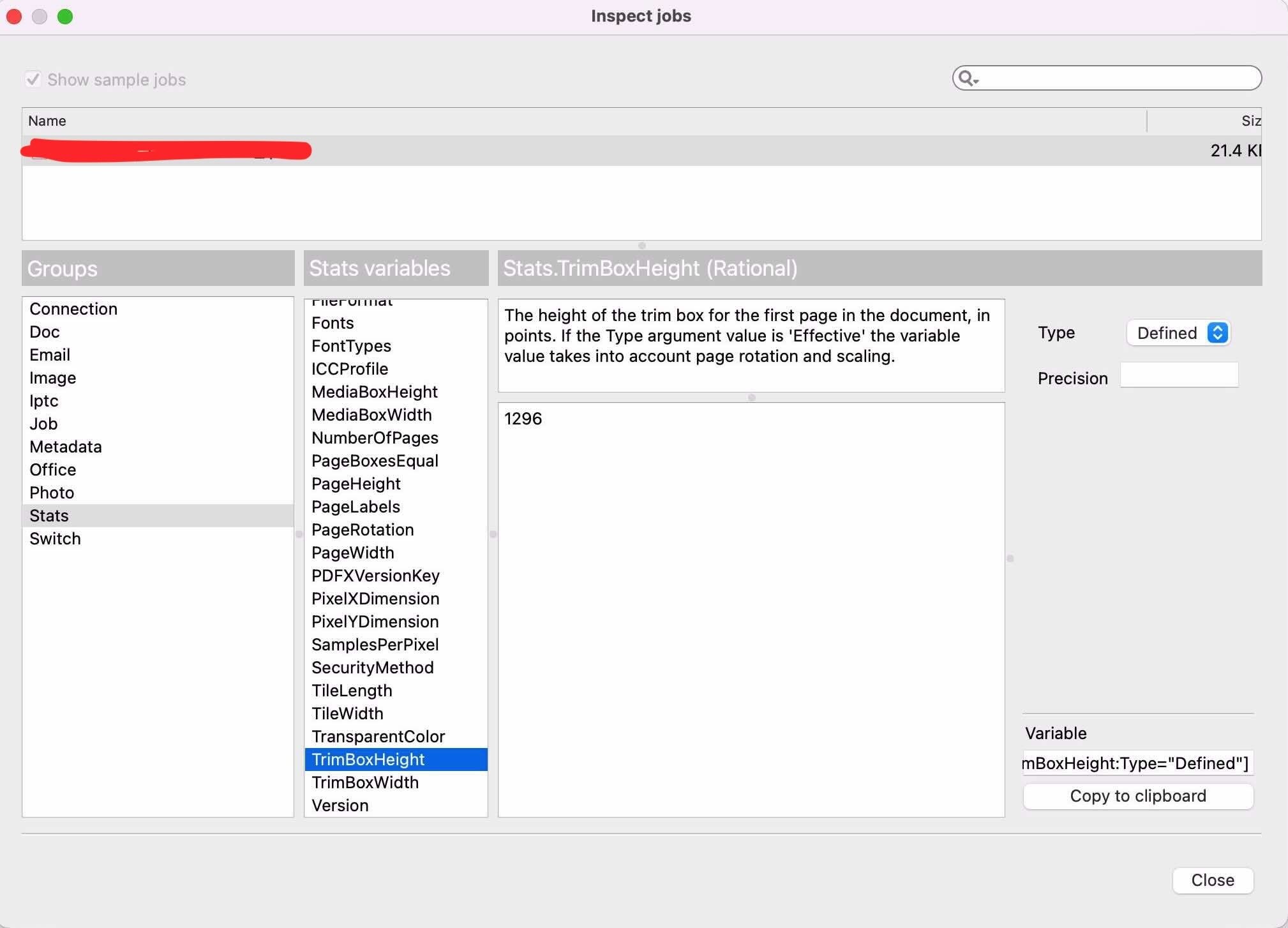Click the Variable expression text field
1288x928 pixels.
tap(1138, 763)
